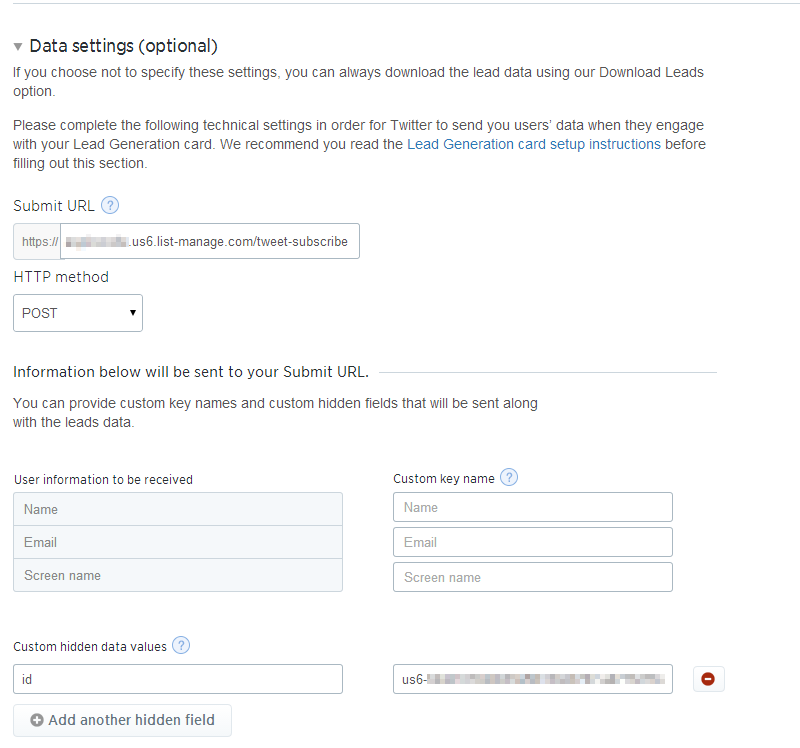Focus the hidden field key containing id
This screenshot has width=800, height=748.
[178, 679]
